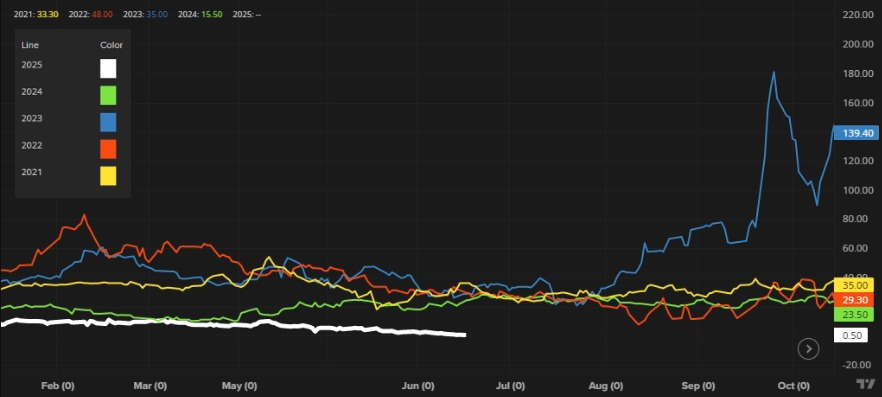Click the 'Line' column header in legend
This screenshot has width=882, height=397.
pyautogui.click(x=30, y=45)
